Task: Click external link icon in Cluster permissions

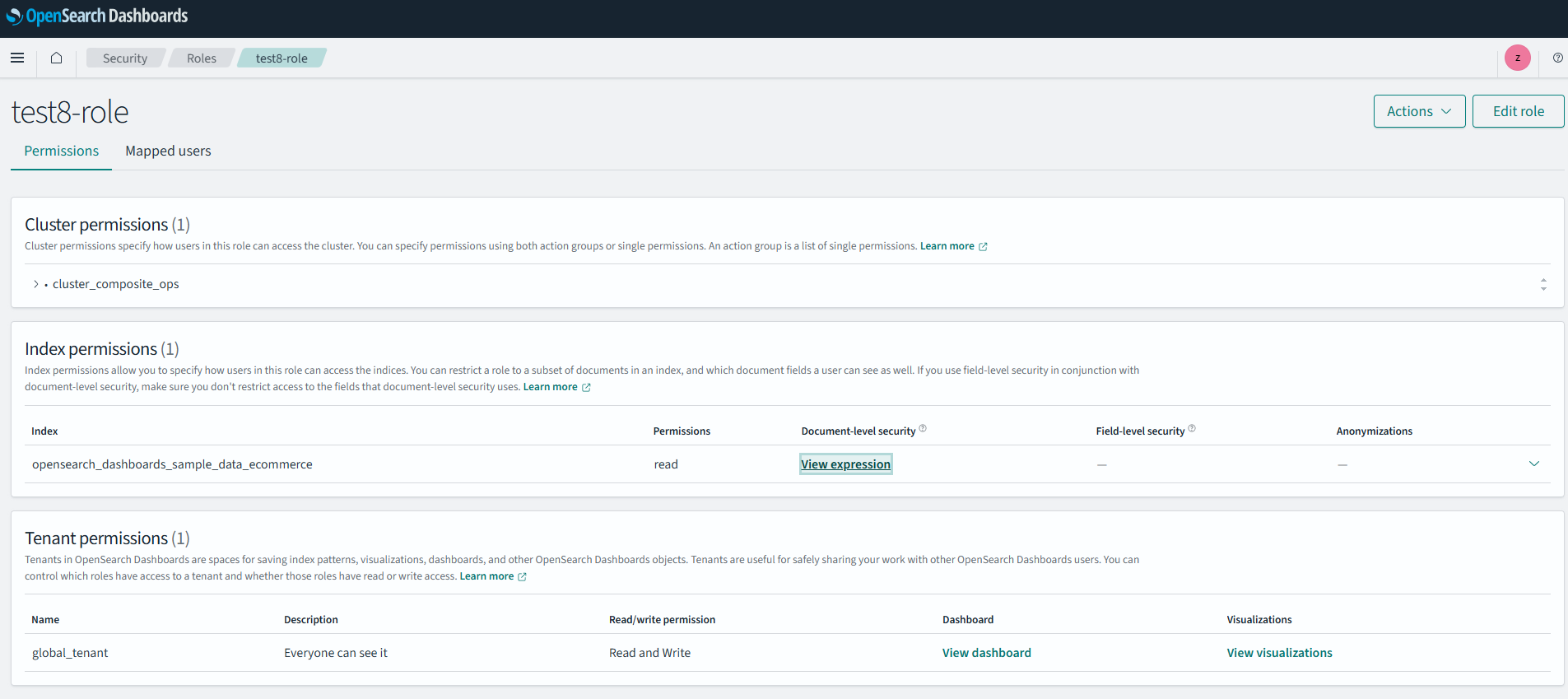Action: coord(983,247)
